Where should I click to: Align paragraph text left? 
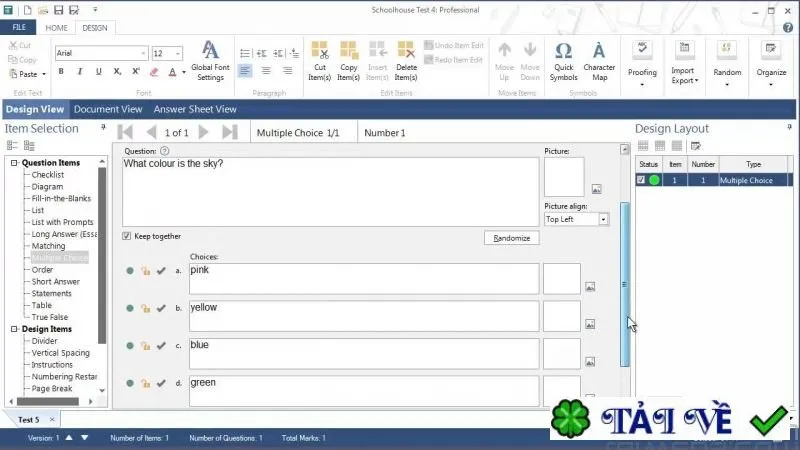(245, 70)
